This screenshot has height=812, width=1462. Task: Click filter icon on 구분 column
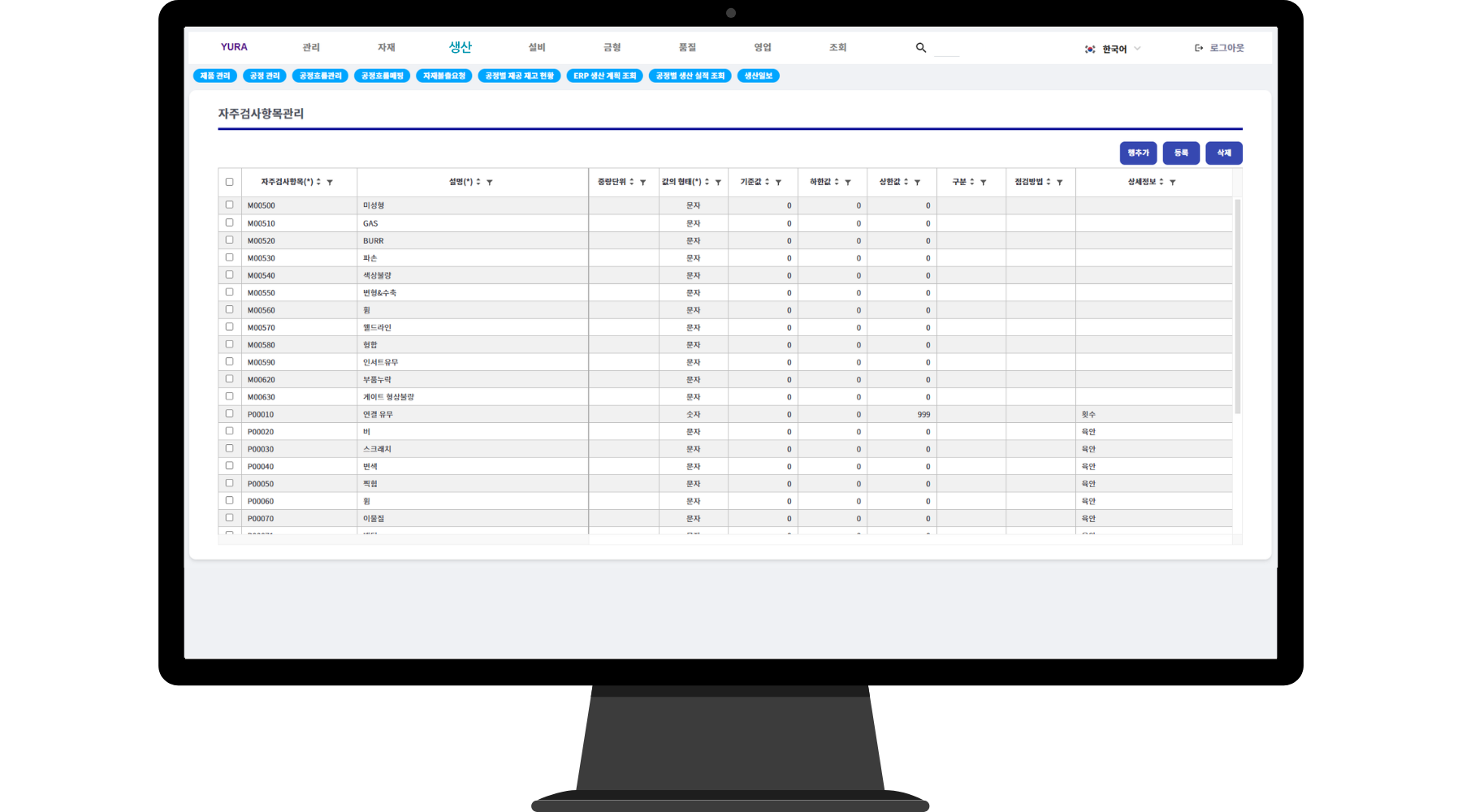[x=983, y=183]
